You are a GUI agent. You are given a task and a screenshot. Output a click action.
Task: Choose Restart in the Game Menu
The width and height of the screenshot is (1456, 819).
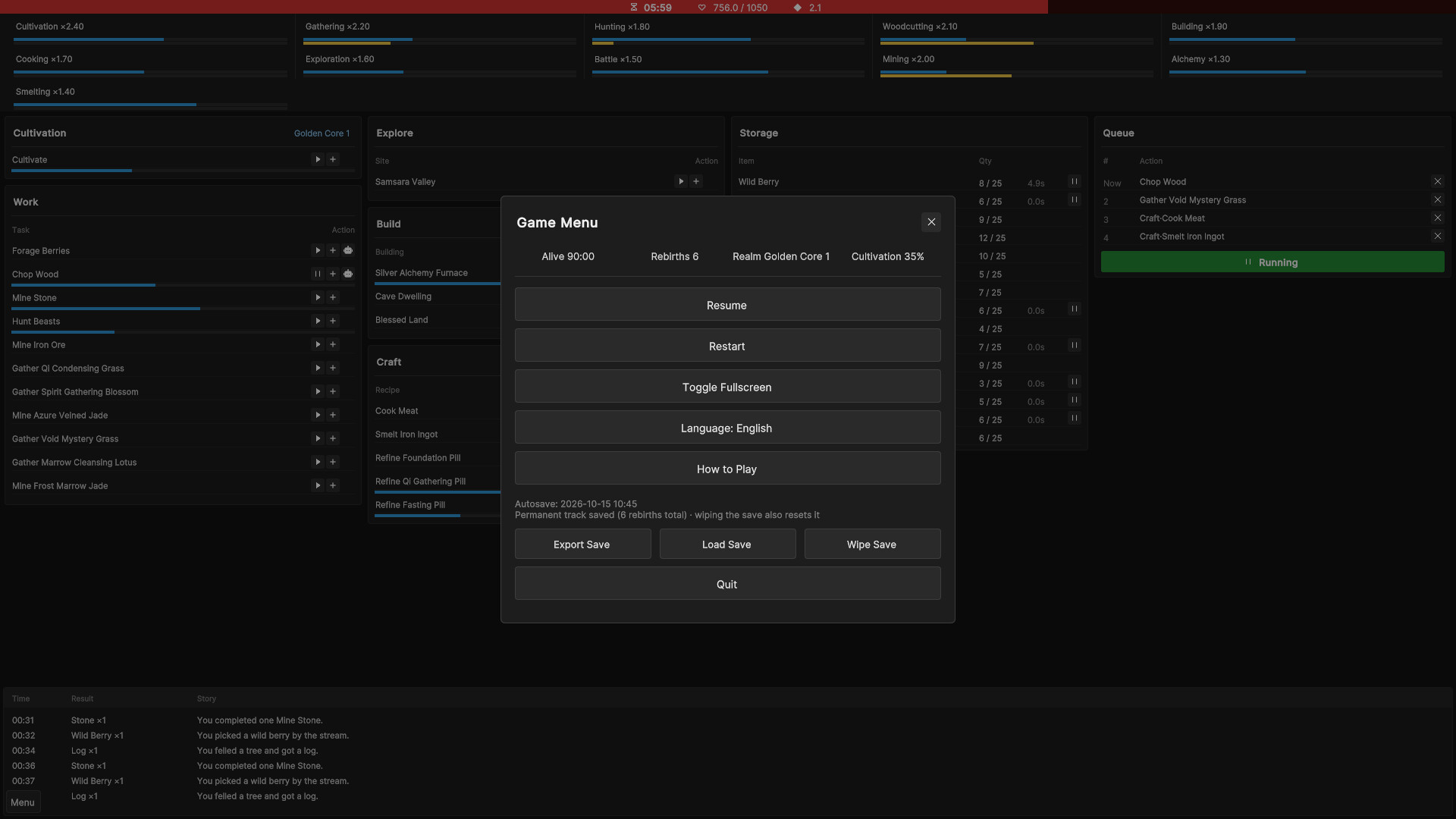(727, 345)
